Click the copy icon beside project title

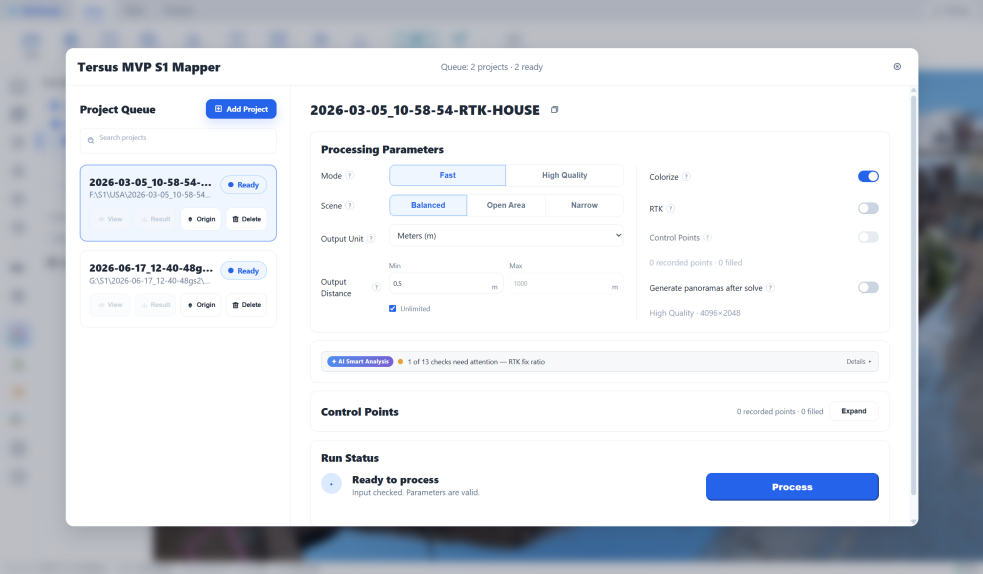pyautogui.click(x=554, y=110)
